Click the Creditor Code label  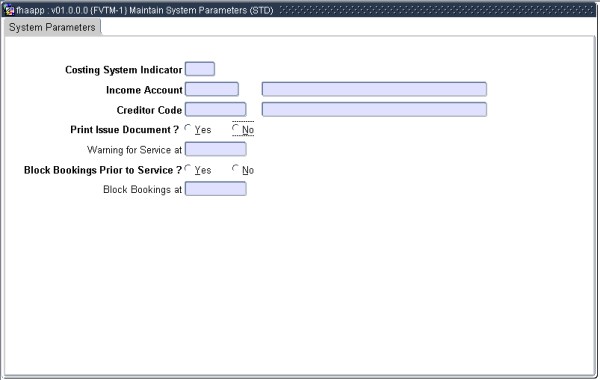(149, 110)
